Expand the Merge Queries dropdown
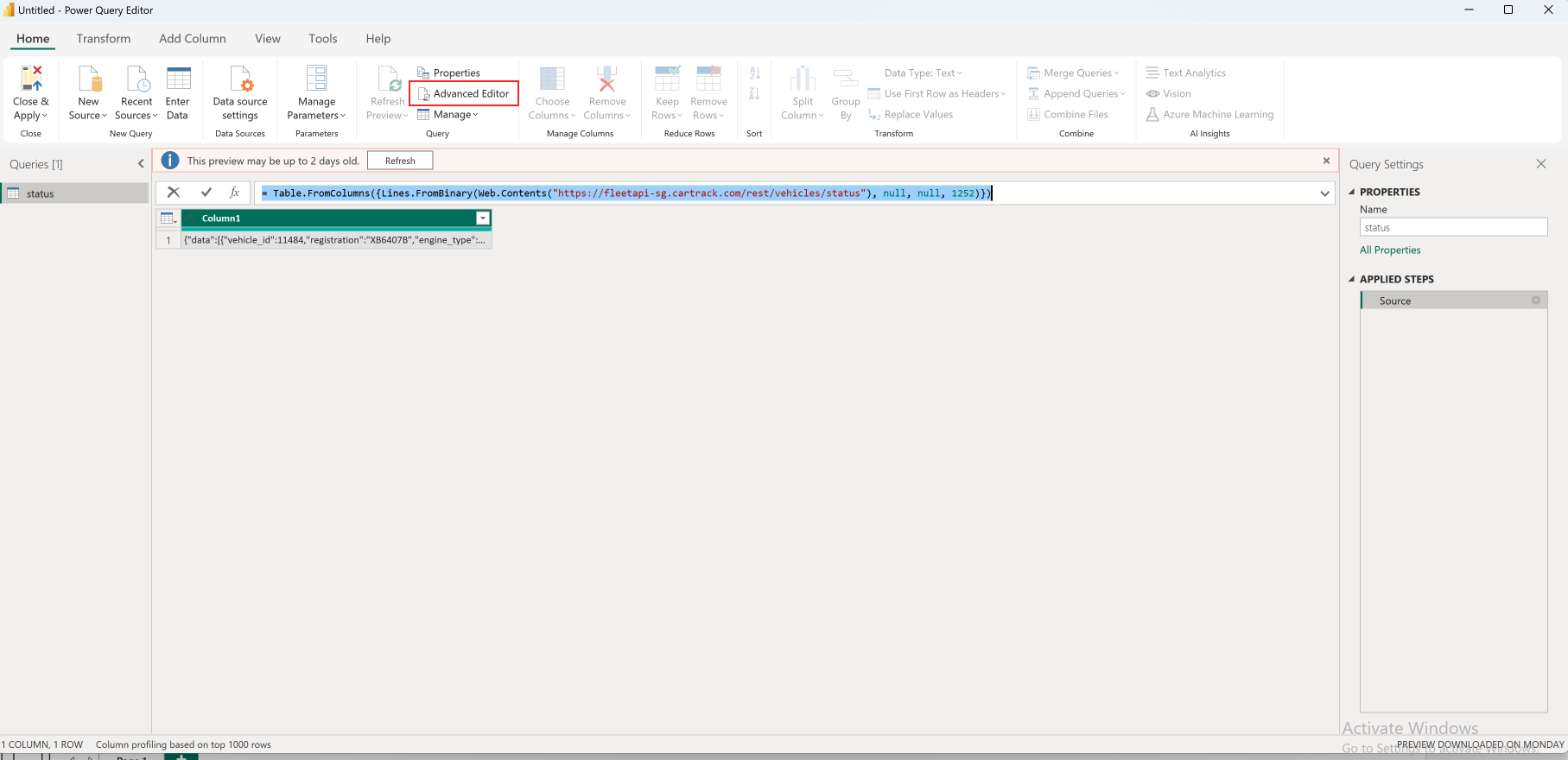This screenshot has height=760, width=1568. pyautogui.click(x=1073, y=73)
